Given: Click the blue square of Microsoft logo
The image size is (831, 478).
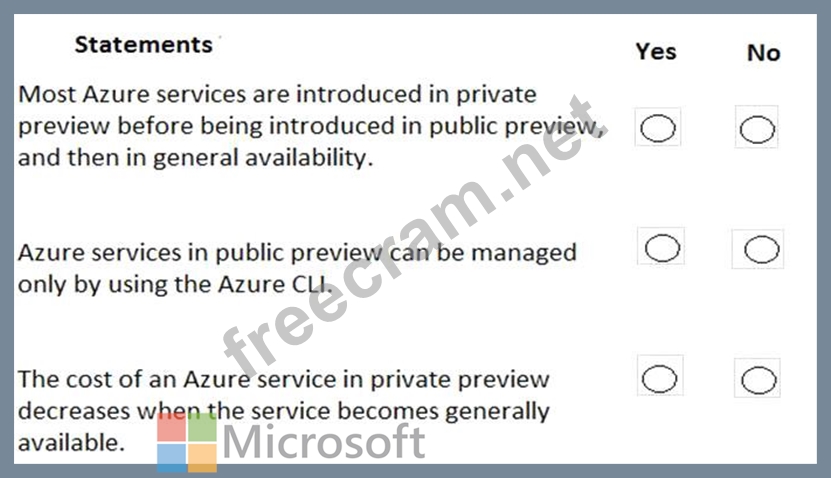Looking at the screenshot, I should pyautogui.click(x=171, y=457).
